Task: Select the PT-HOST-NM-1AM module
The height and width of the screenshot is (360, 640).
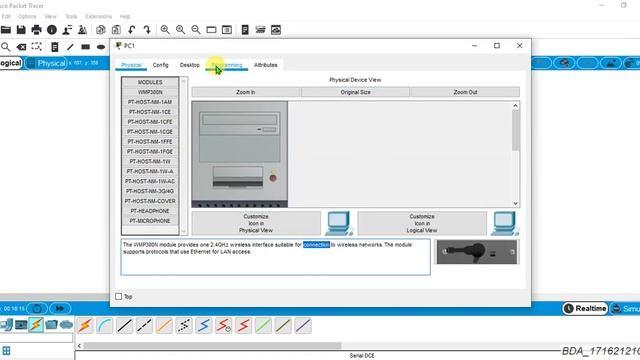Action: tap(150, 102)
